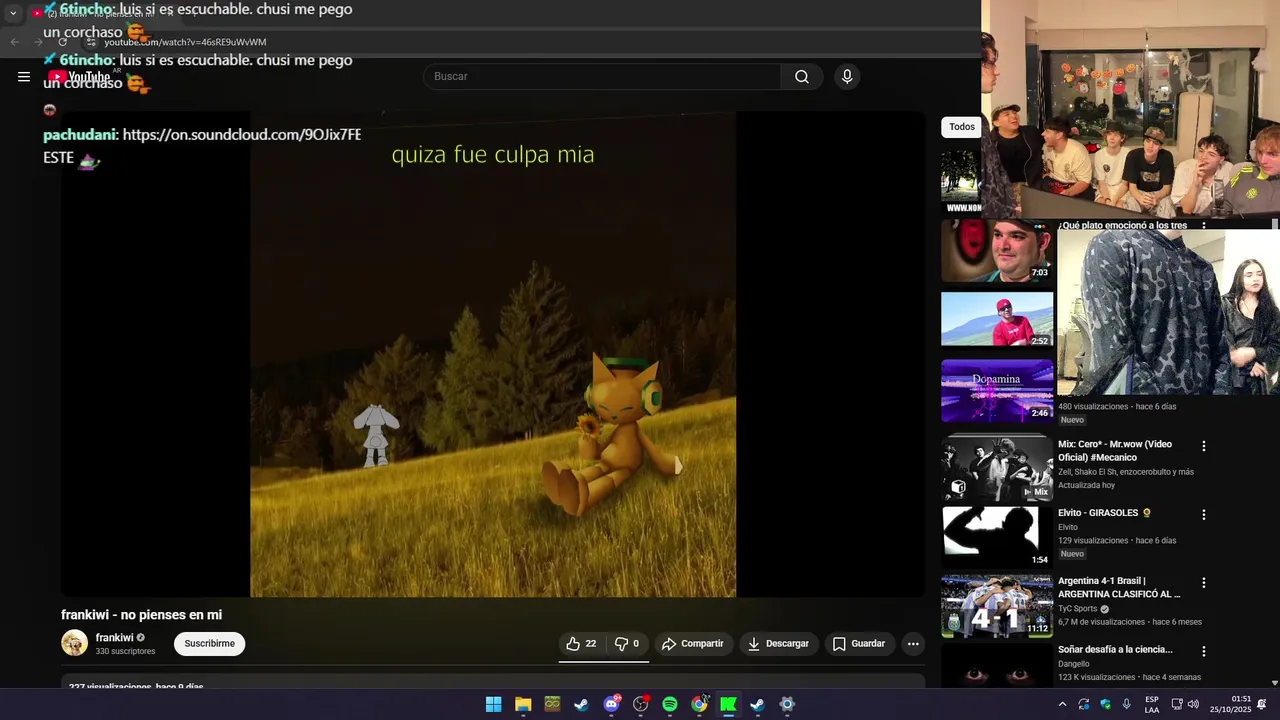Click the video title no pienses en mi

pyautogui.click(x=141, y=615)
